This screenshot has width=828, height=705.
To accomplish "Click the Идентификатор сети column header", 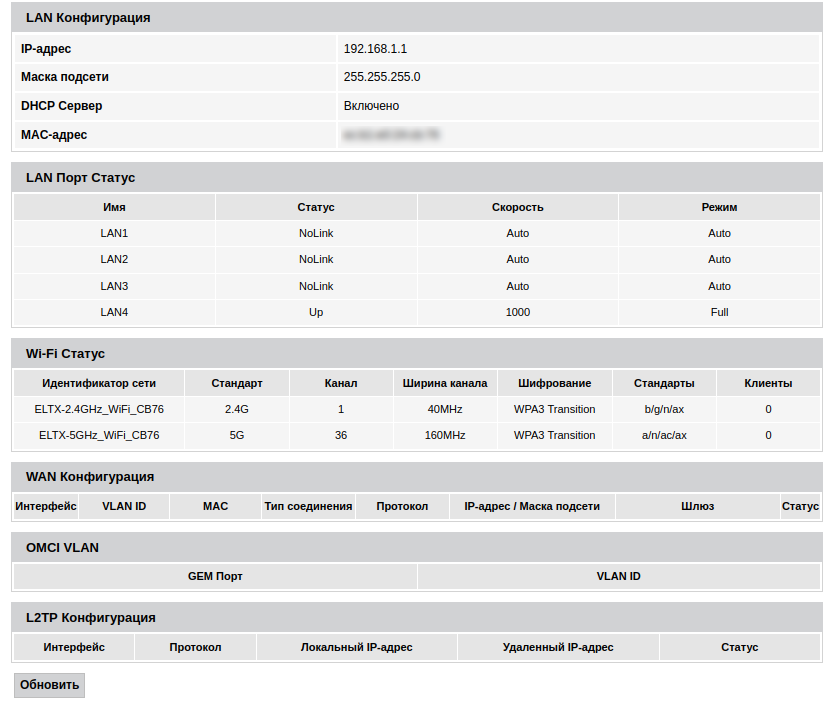I will (99, 383).
